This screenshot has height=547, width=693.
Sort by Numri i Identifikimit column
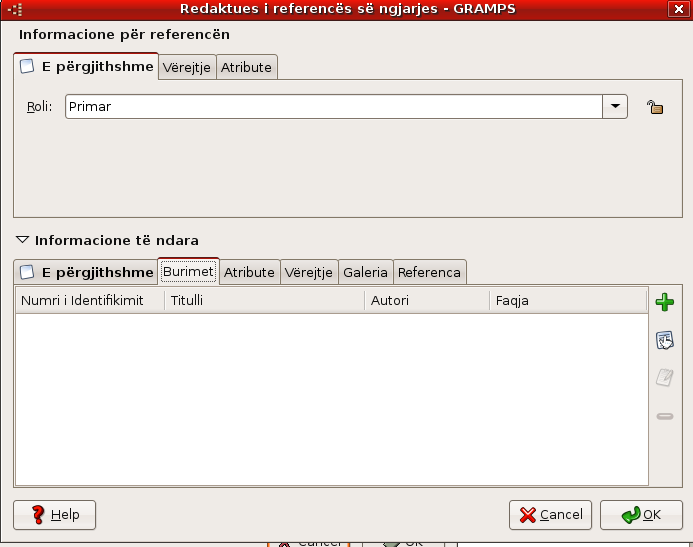[90, 300]
